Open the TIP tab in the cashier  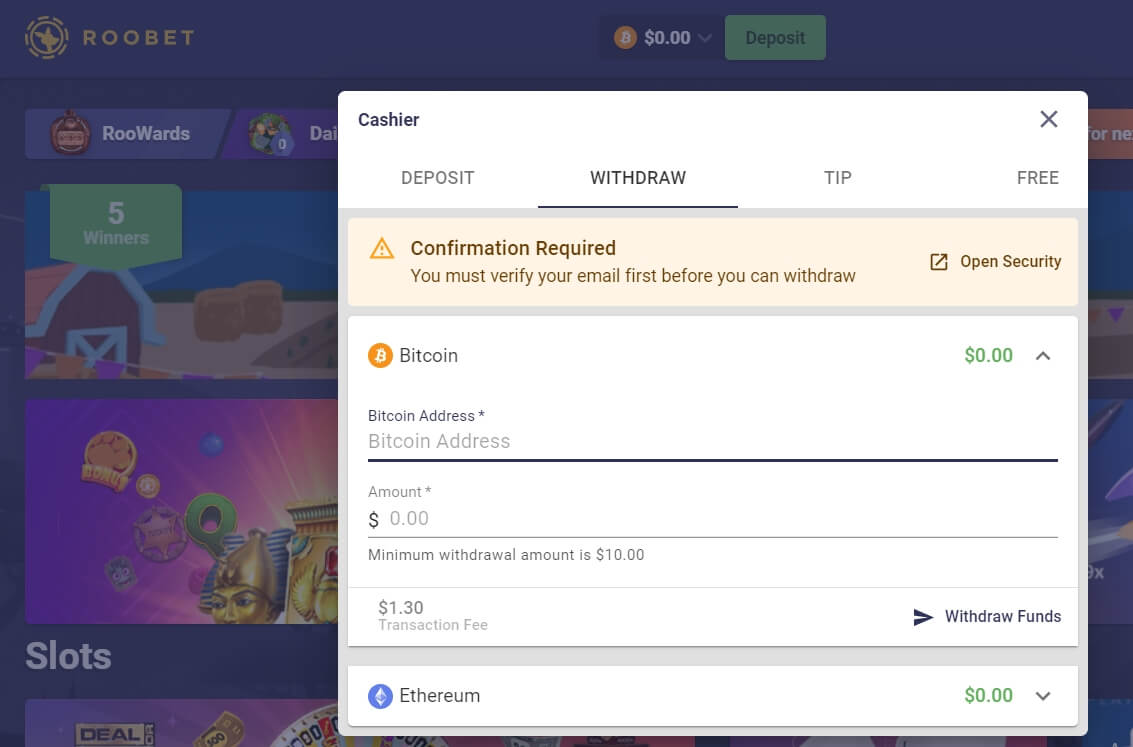pos(837,177)
